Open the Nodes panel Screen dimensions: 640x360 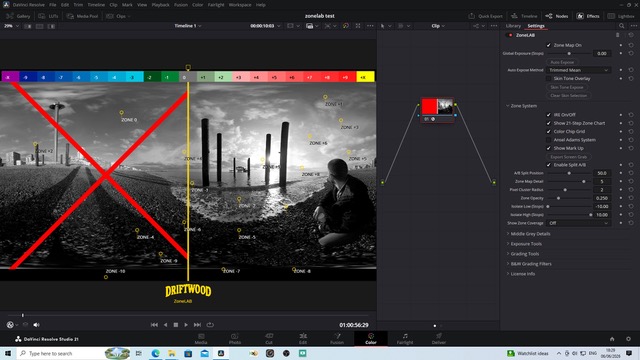point(557,16)
